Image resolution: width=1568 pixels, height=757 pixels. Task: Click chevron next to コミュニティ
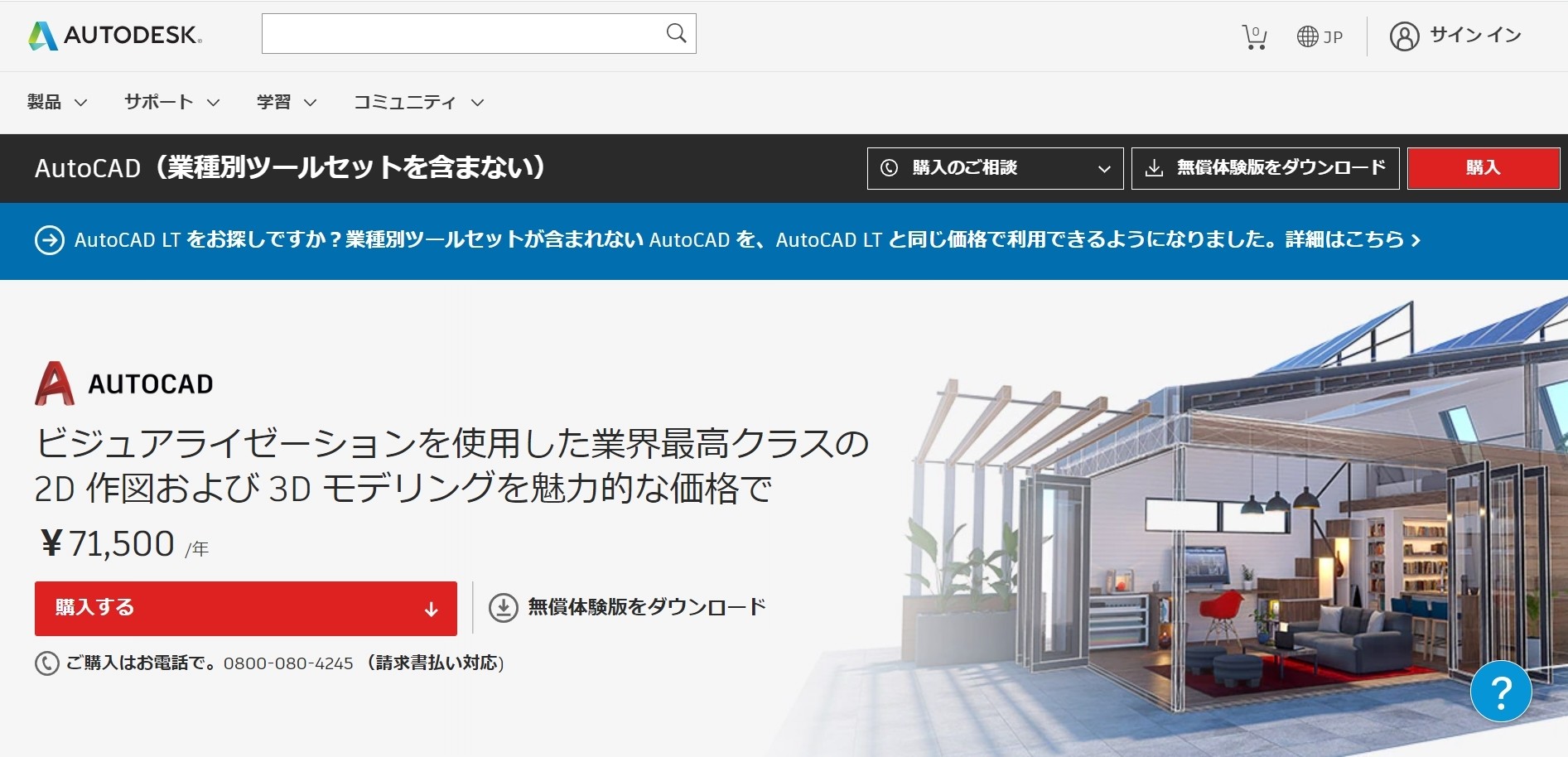477,103
